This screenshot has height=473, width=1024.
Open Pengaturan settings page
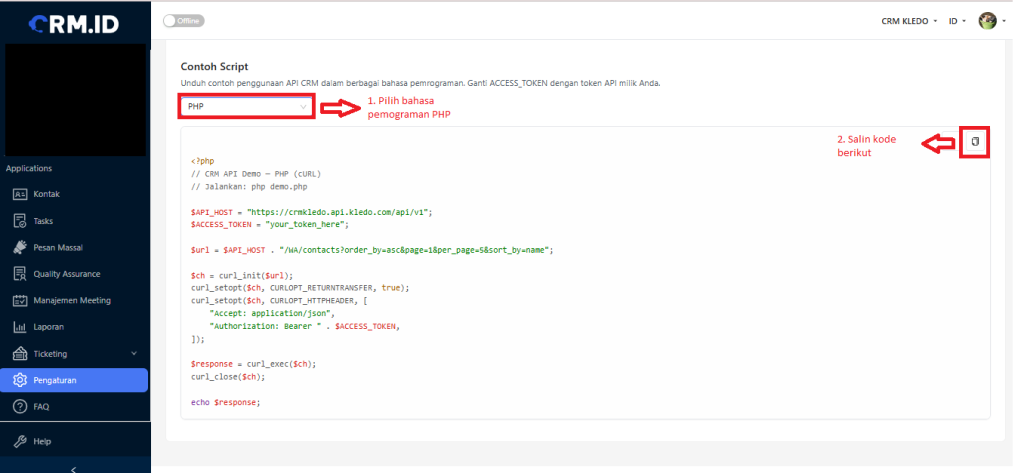[x=74, y=380]
